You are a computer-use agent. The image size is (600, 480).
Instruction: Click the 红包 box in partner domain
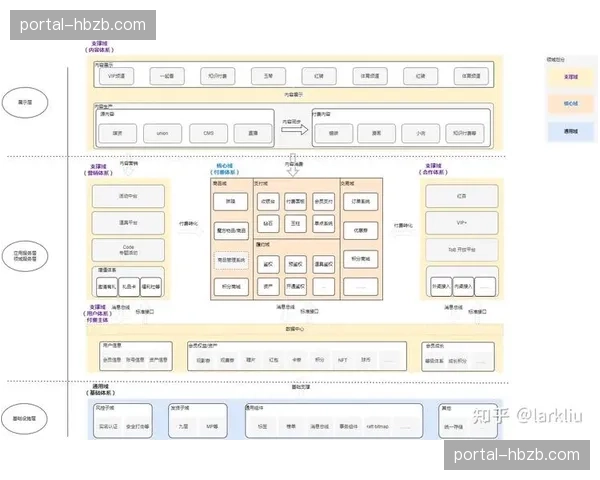coord(460,196)
